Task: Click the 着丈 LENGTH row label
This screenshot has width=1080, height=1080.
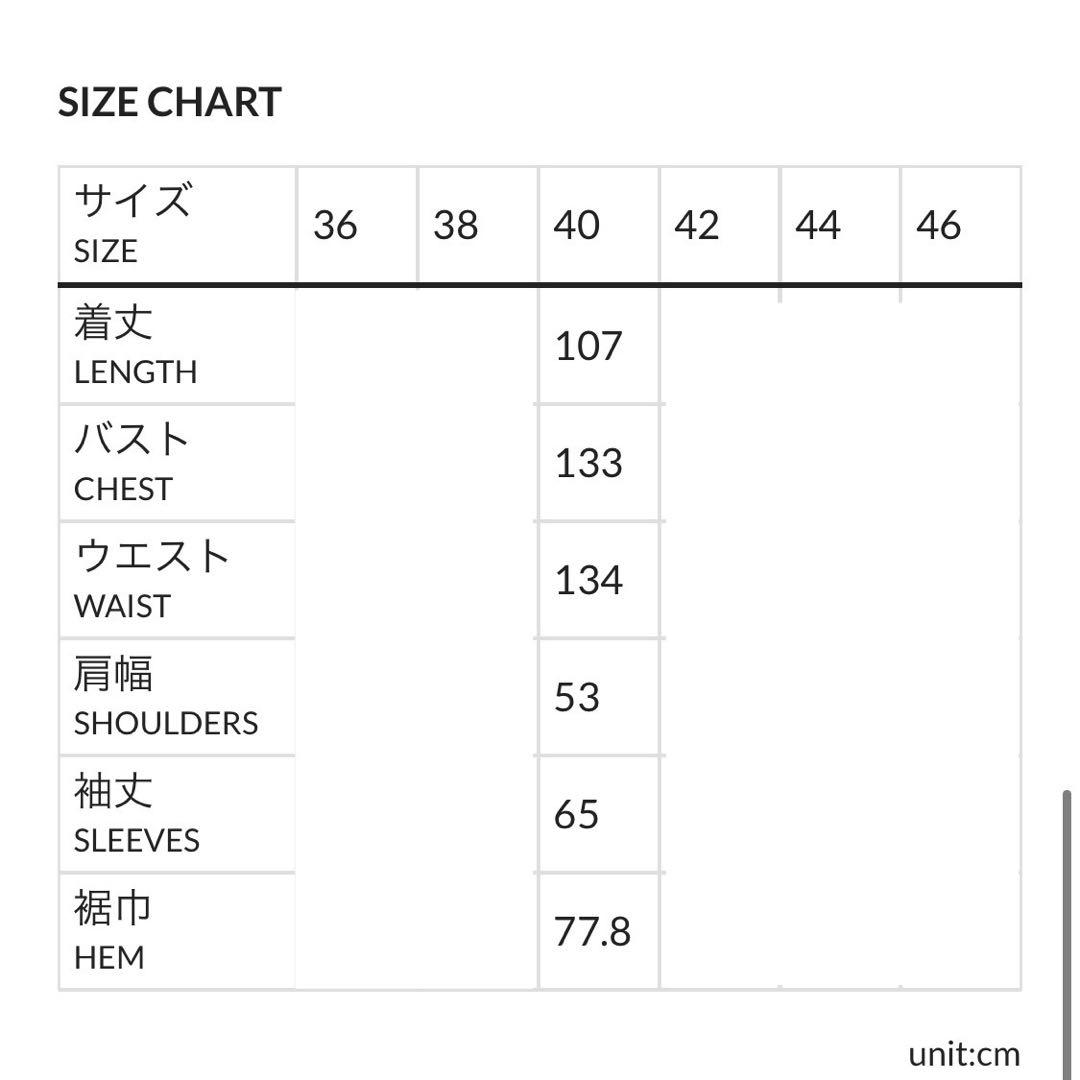Action: click(135, 346)
